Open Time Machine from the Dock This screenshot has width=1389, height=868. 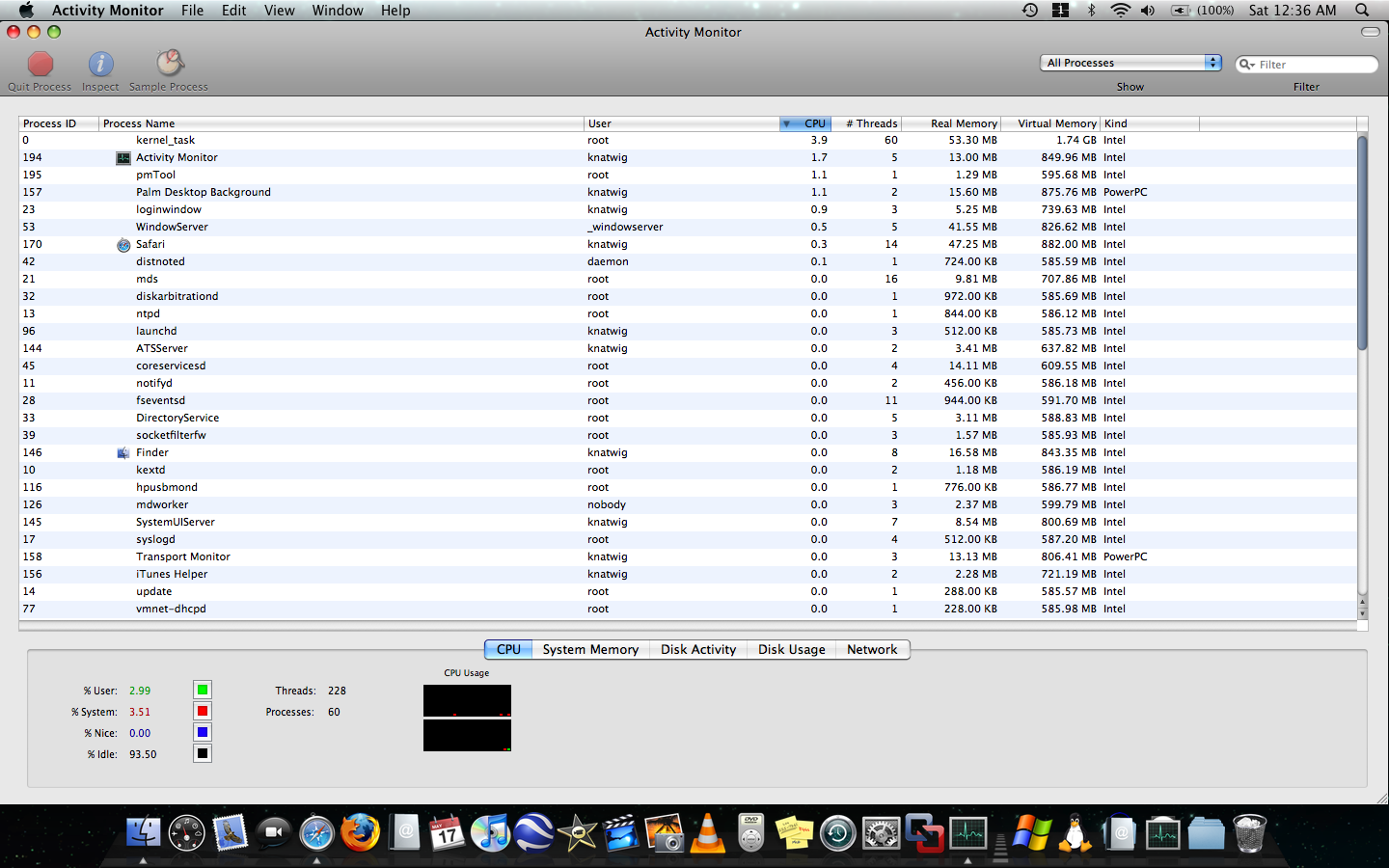click(x=838, y=832)
